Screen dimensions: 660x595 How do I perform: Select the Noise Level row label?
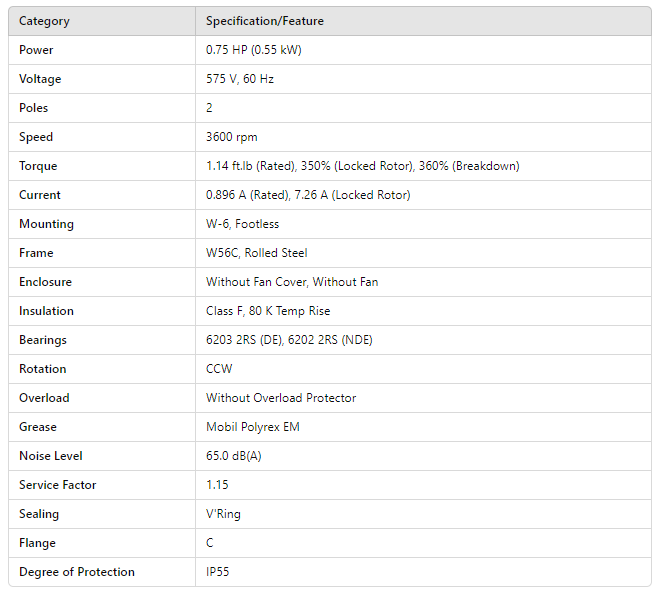pyautogui.click(x=50, y=456)
